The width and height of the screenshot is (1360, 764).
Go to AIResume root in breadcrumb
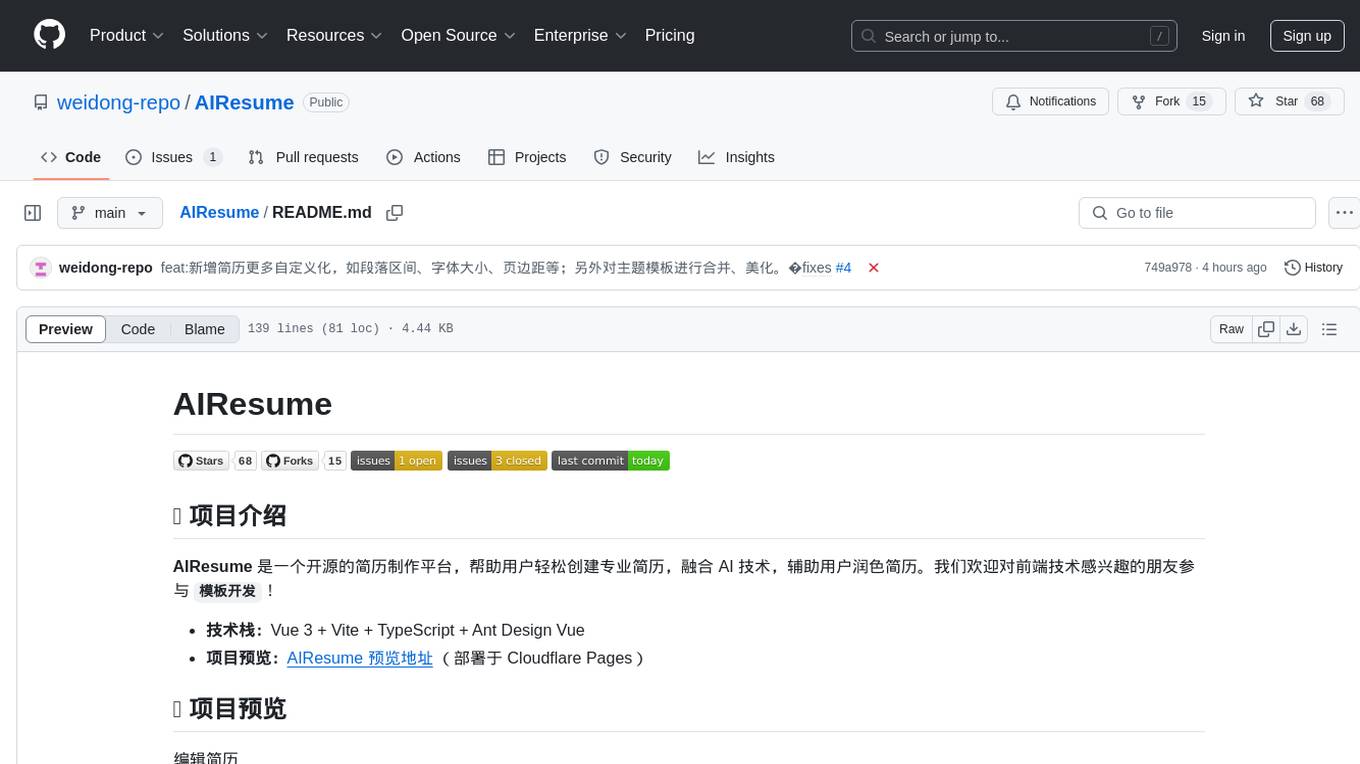[x=219, y=212]
